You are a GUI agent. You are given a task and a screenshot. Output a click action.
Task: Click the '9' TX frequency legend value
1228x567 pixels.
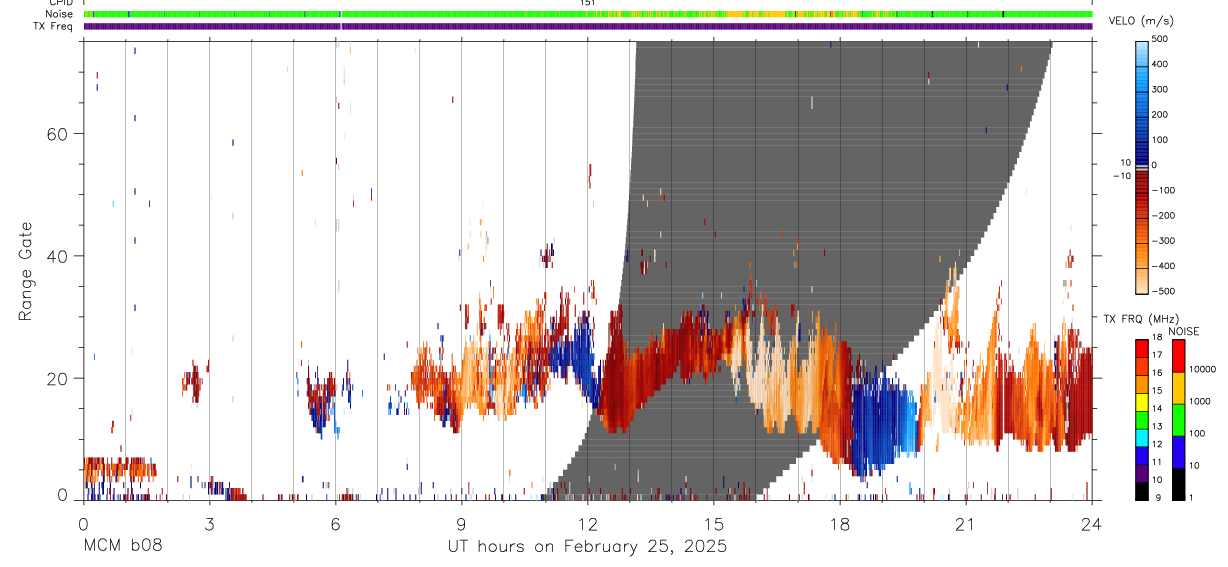1157,497
